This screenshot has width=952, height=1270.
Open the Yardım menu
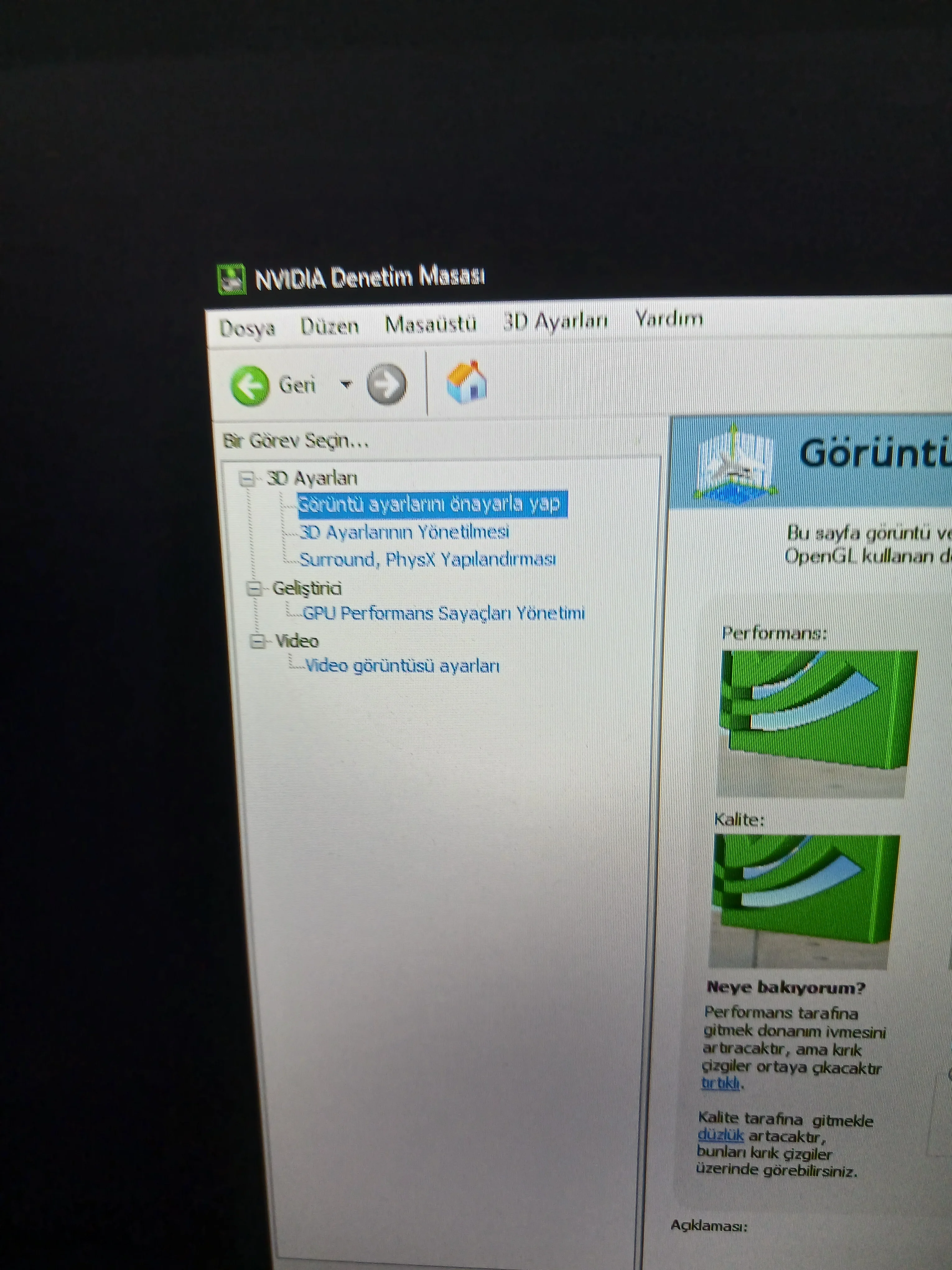click(669, 318)
